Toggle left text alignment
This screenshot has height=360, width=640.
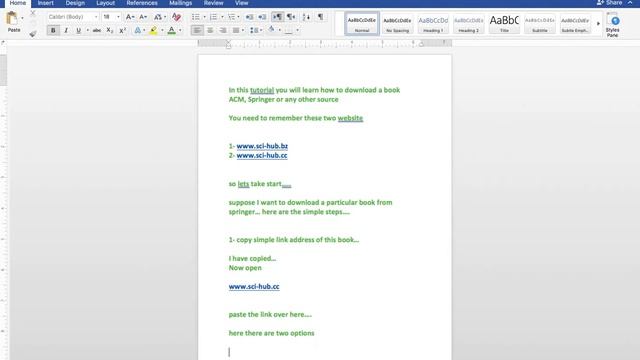pos(197,30)
